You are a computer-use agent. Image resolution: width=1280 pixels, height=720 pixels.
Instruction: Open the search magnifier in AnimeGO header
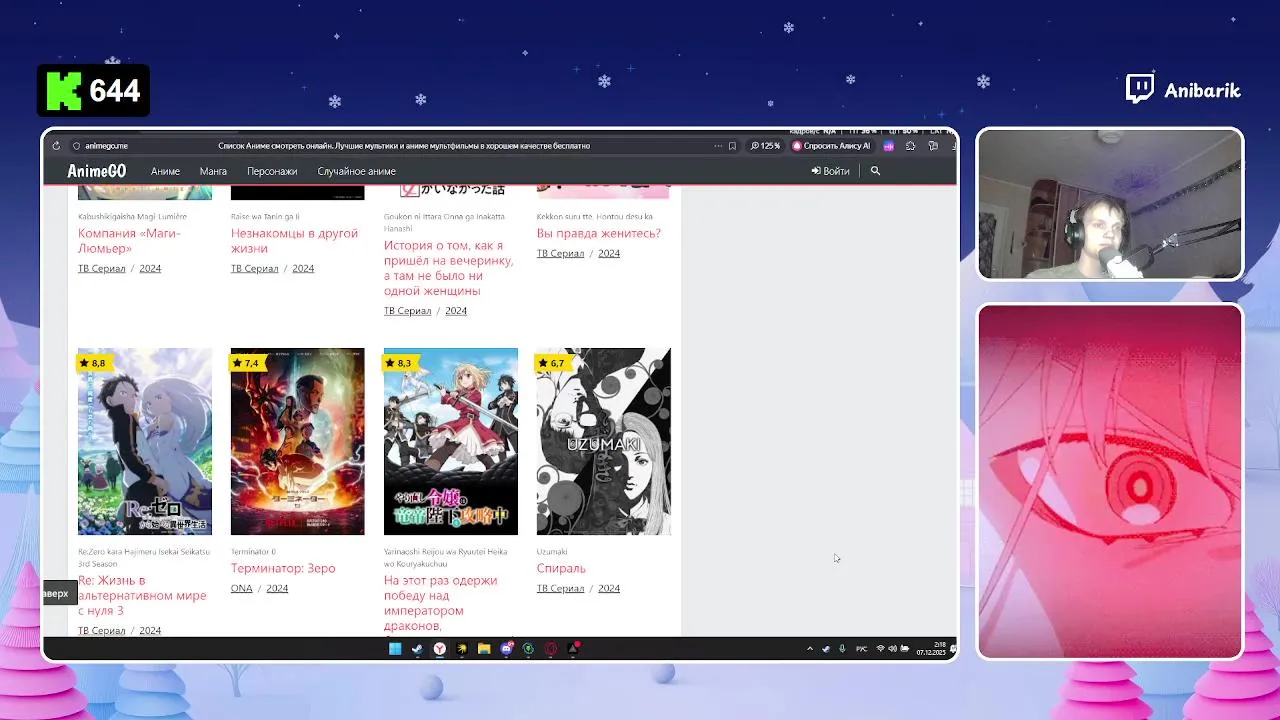[x=875, y=171]
